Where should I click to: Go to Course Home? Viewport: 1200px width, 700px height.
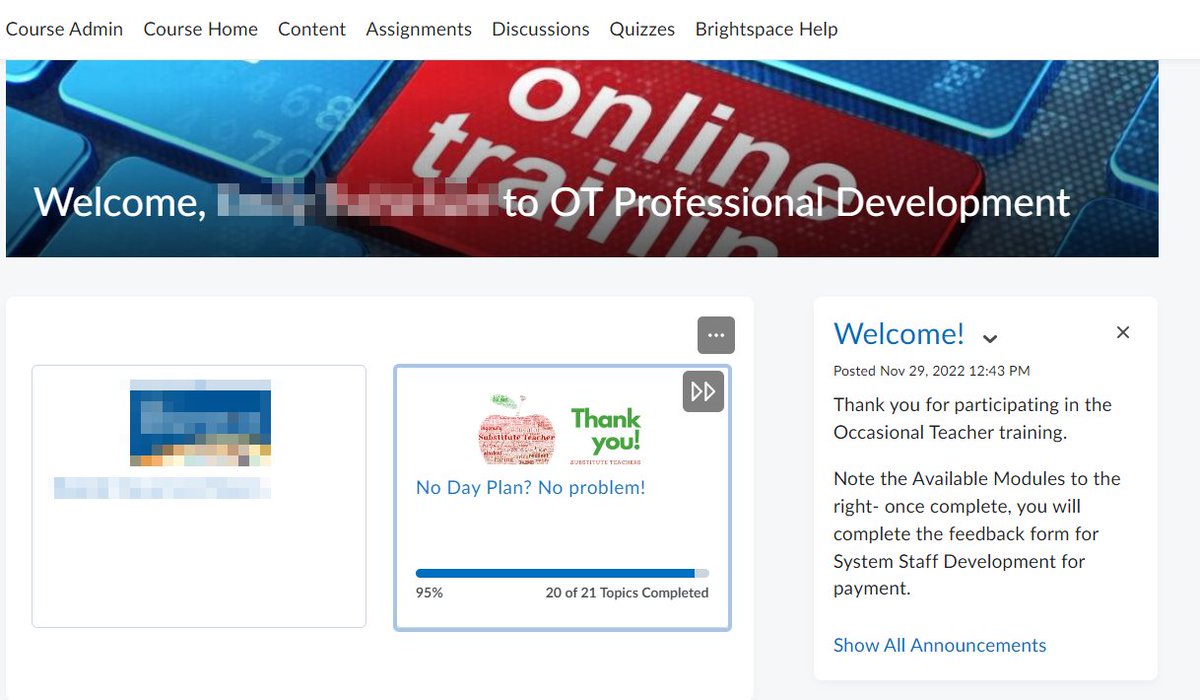[200, 29]
